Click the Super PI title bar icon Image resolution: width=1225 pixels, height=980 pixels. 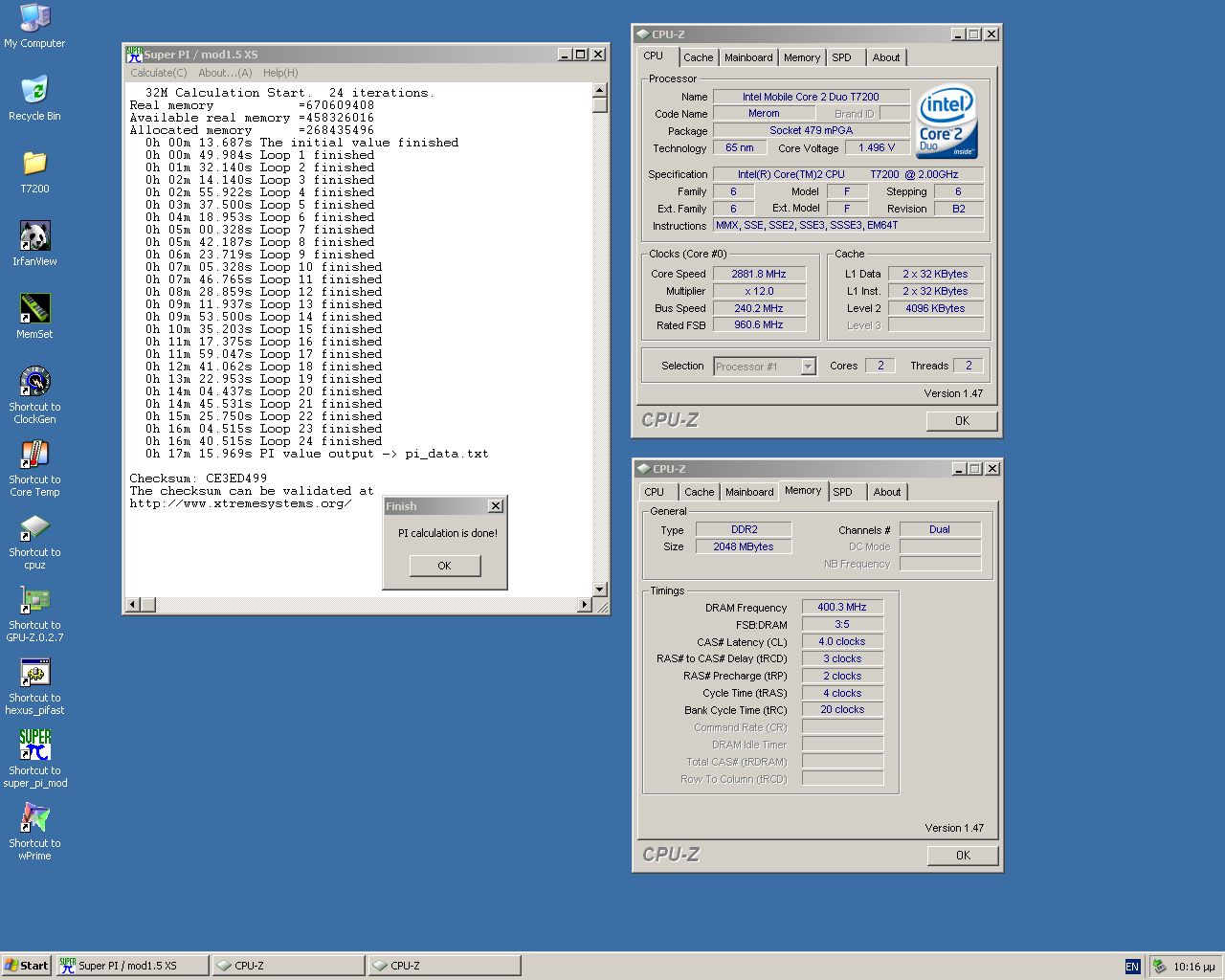pos(134,55)
